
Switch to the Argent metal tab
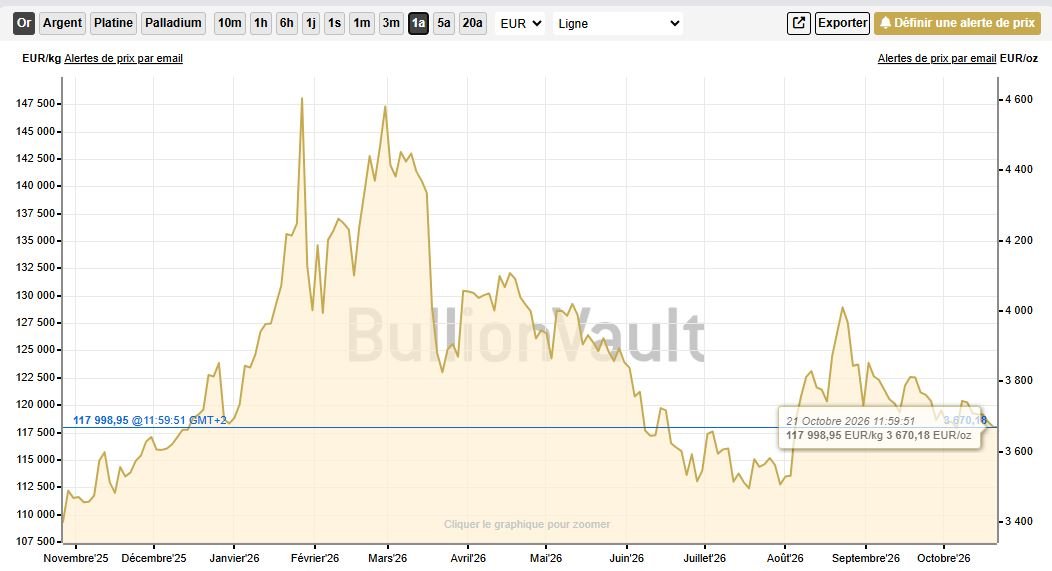point(62,23)
